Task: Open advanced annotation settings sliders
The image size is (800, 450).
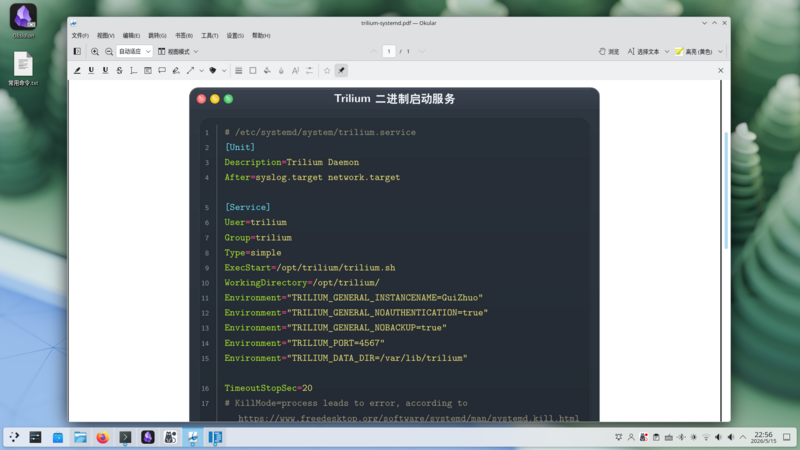Action: click(310, 71)
